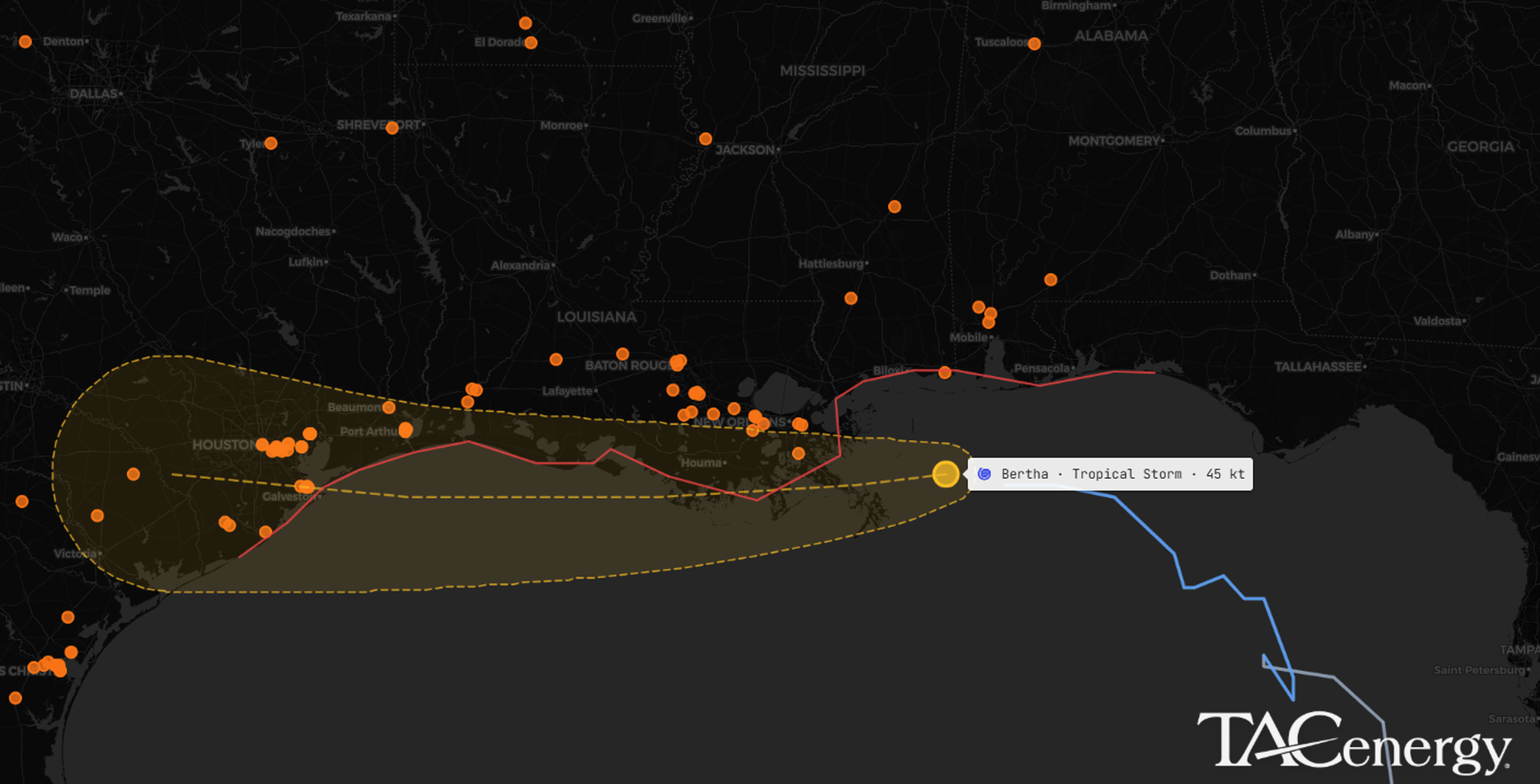
Task: Click the orange coastal marker near Biloxi
Action: click(944, 373)
